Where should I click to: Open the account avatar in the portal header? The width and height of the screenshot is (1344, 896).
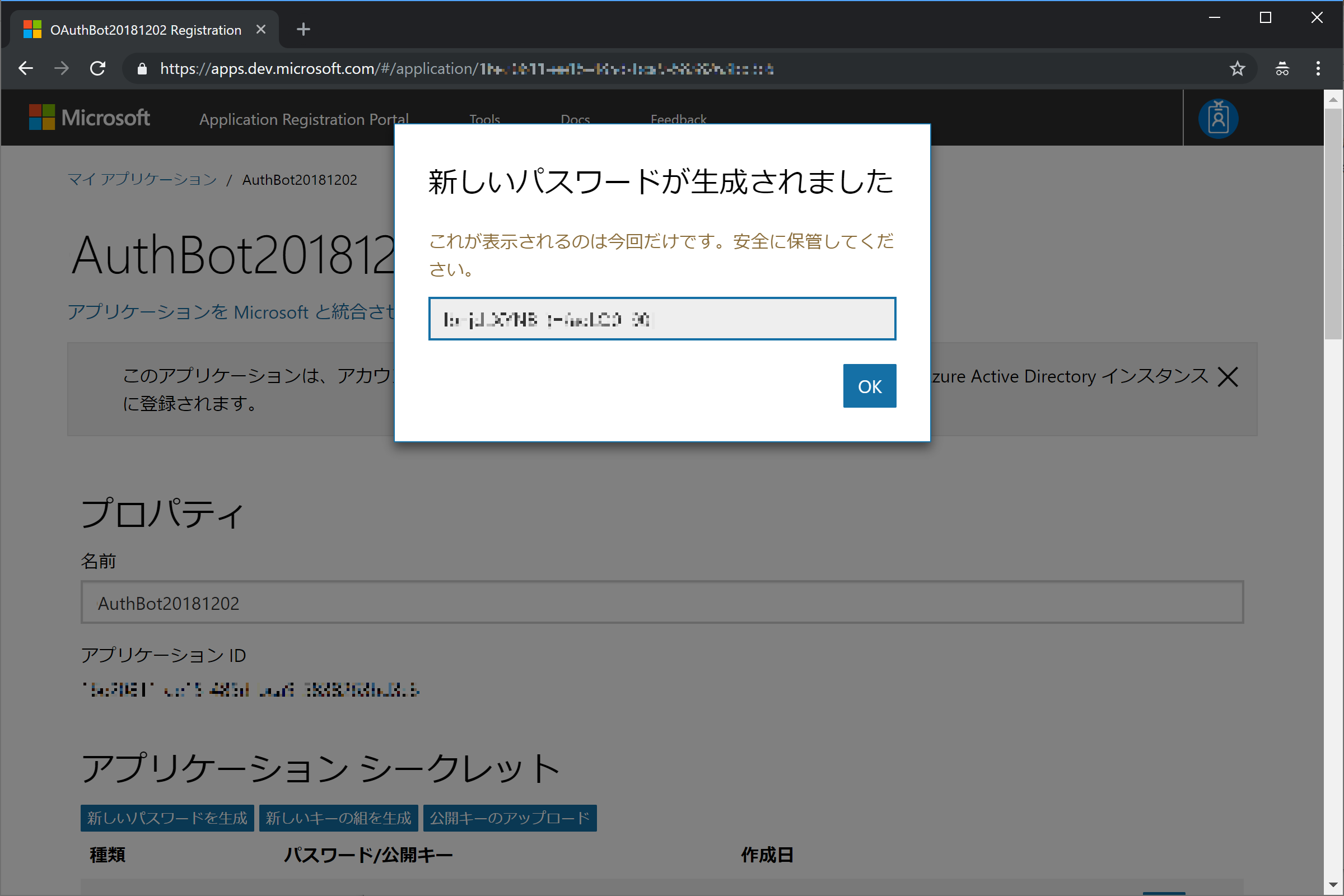[1219, 118]
